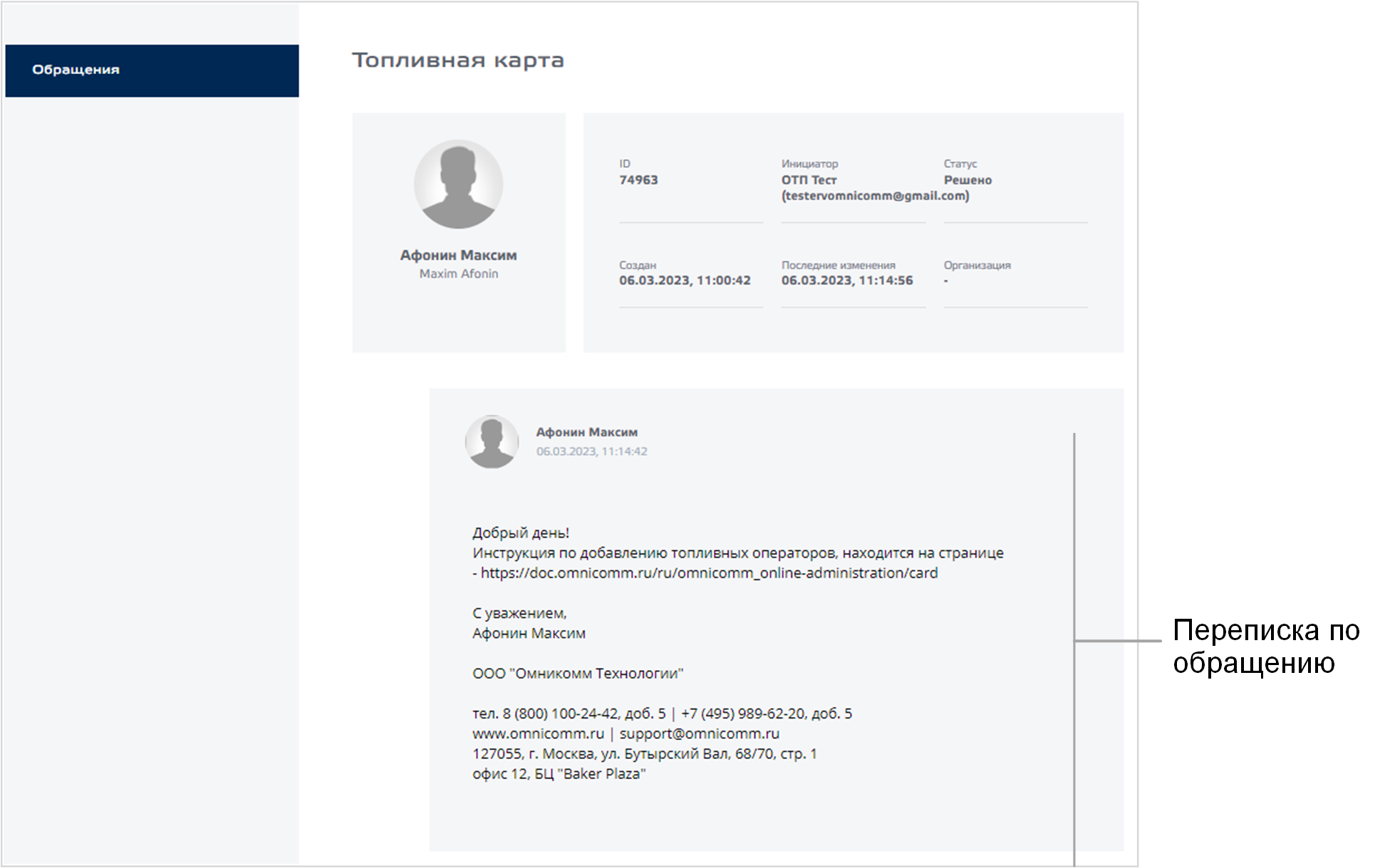Screen dimensions: 1385x868
Task: Click the phone number 8 (800) 100-24-42
Action: [561, 713]
